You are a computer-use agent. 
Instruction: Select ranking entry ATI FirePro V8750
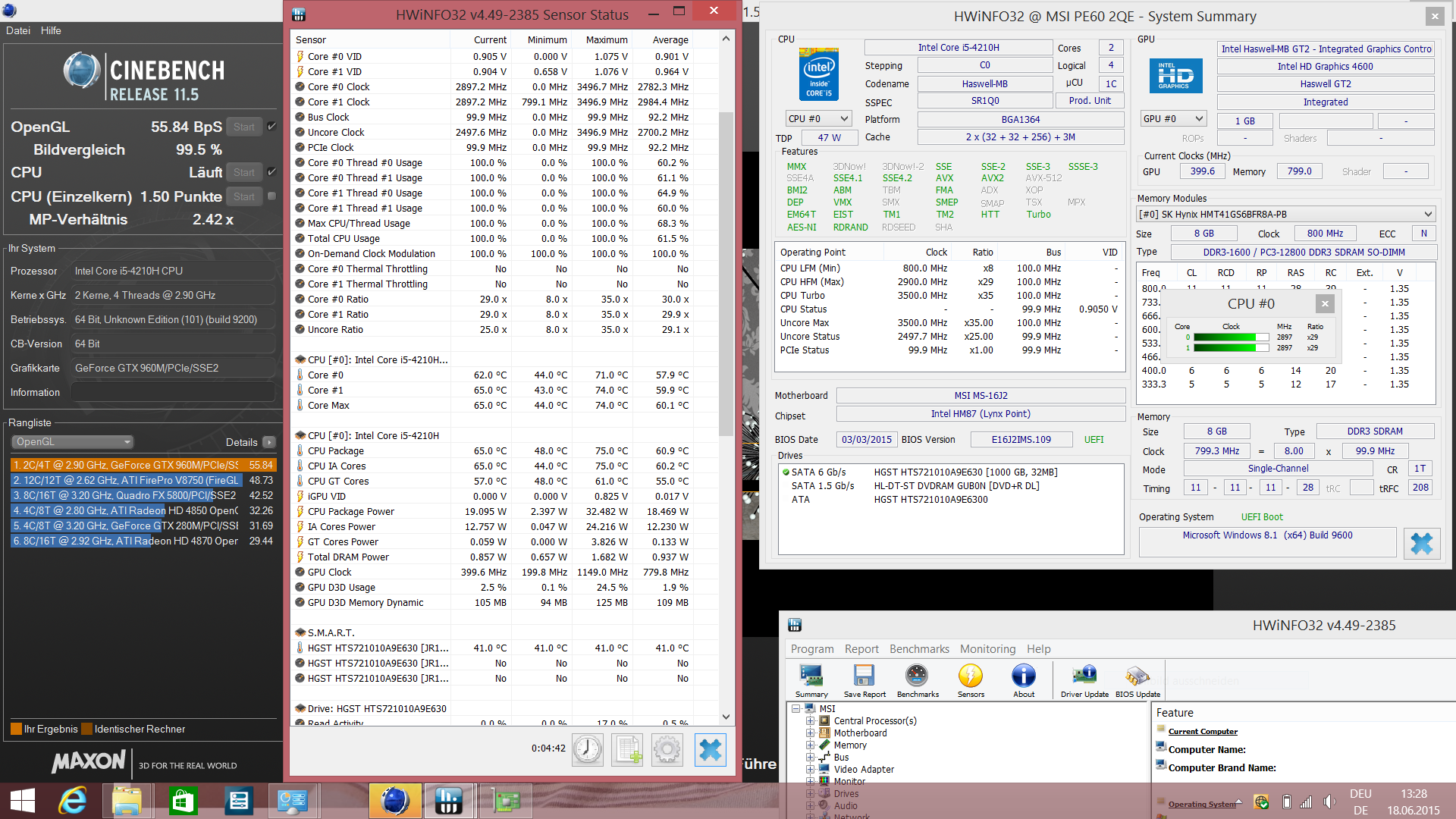pos(143,480)
